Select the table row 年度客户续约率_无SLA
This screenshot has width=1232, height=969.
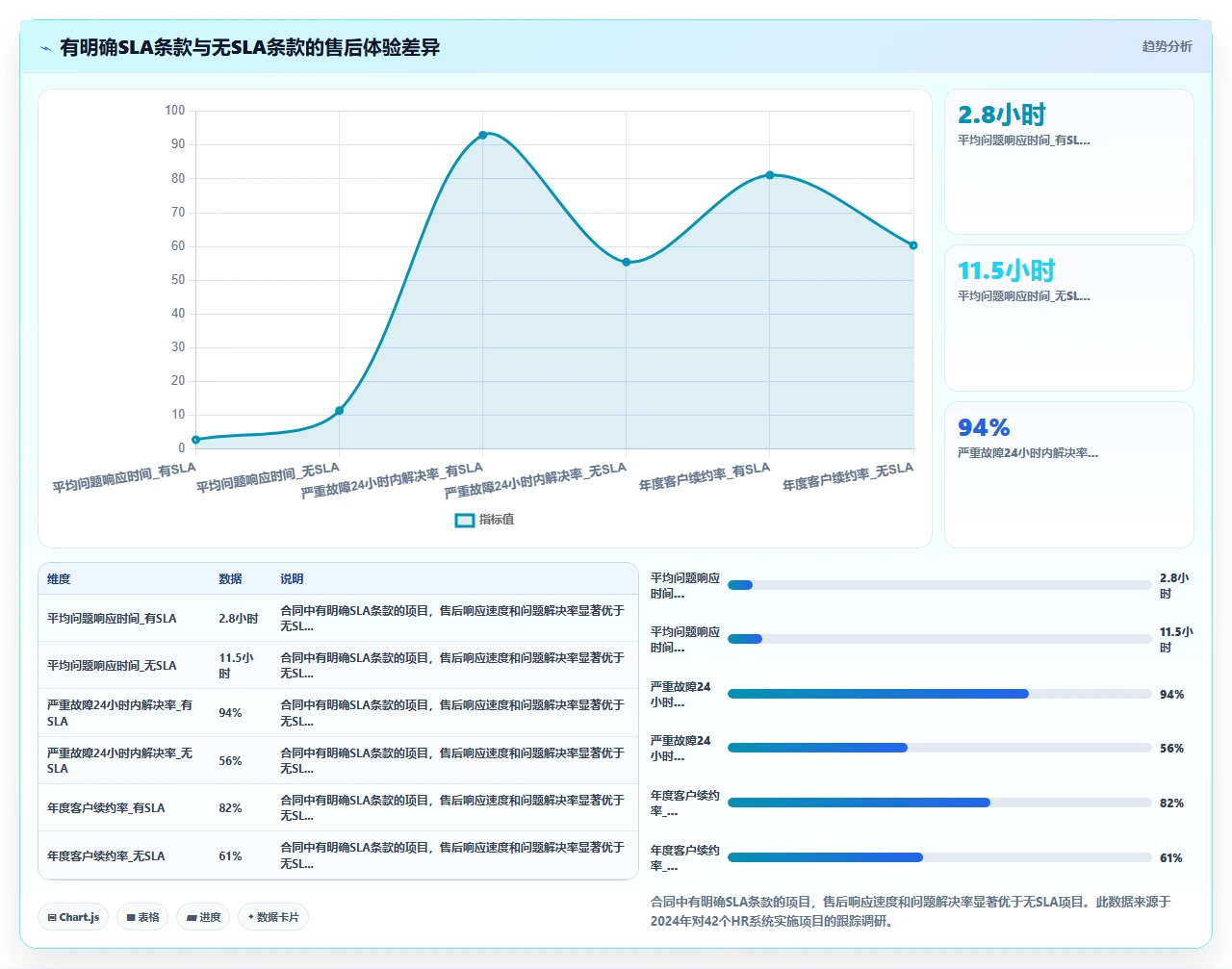click(x=338, y=855)
